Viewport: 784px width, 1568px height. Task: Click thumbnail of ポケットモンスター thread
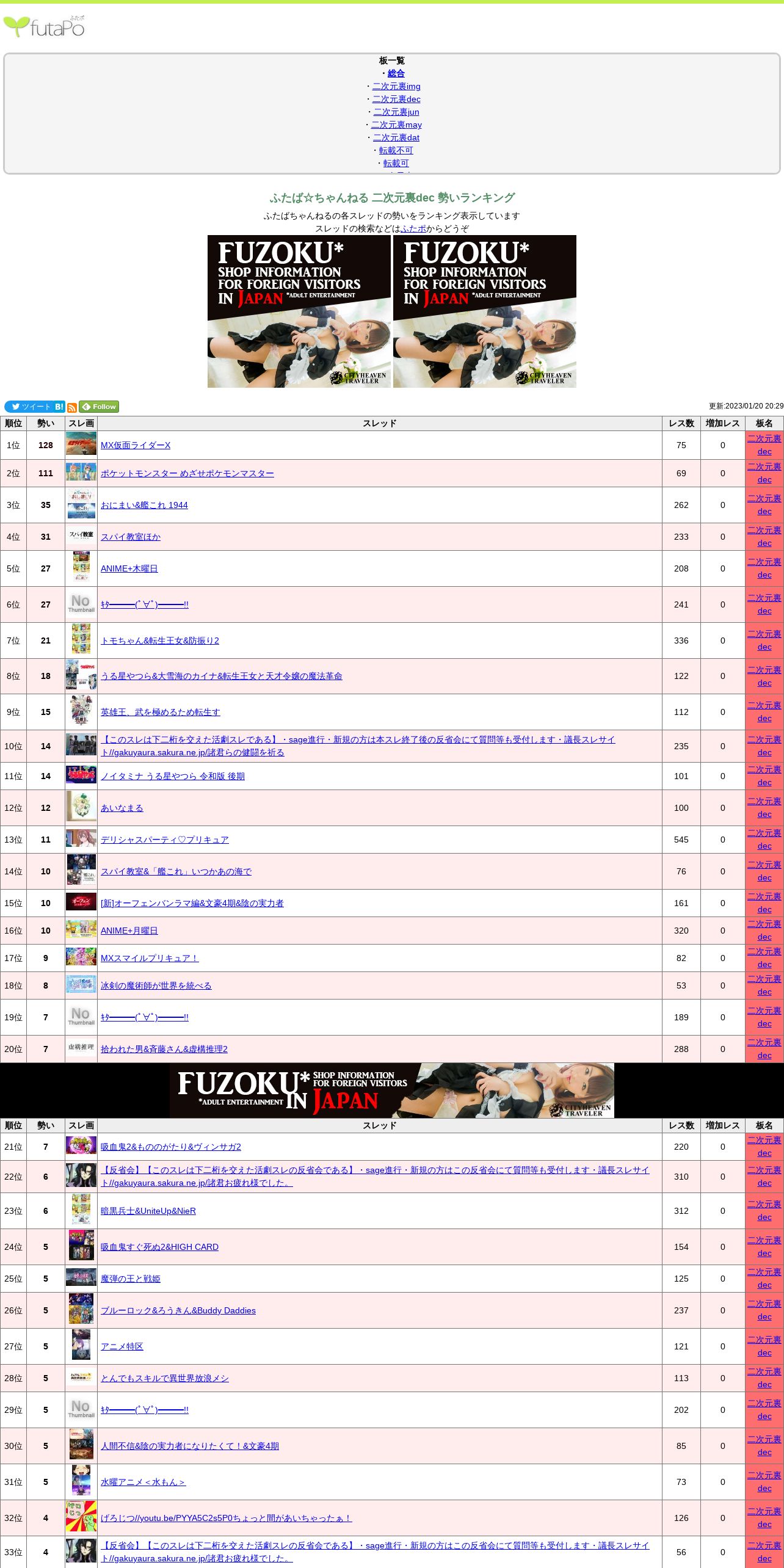pos(81,471)
